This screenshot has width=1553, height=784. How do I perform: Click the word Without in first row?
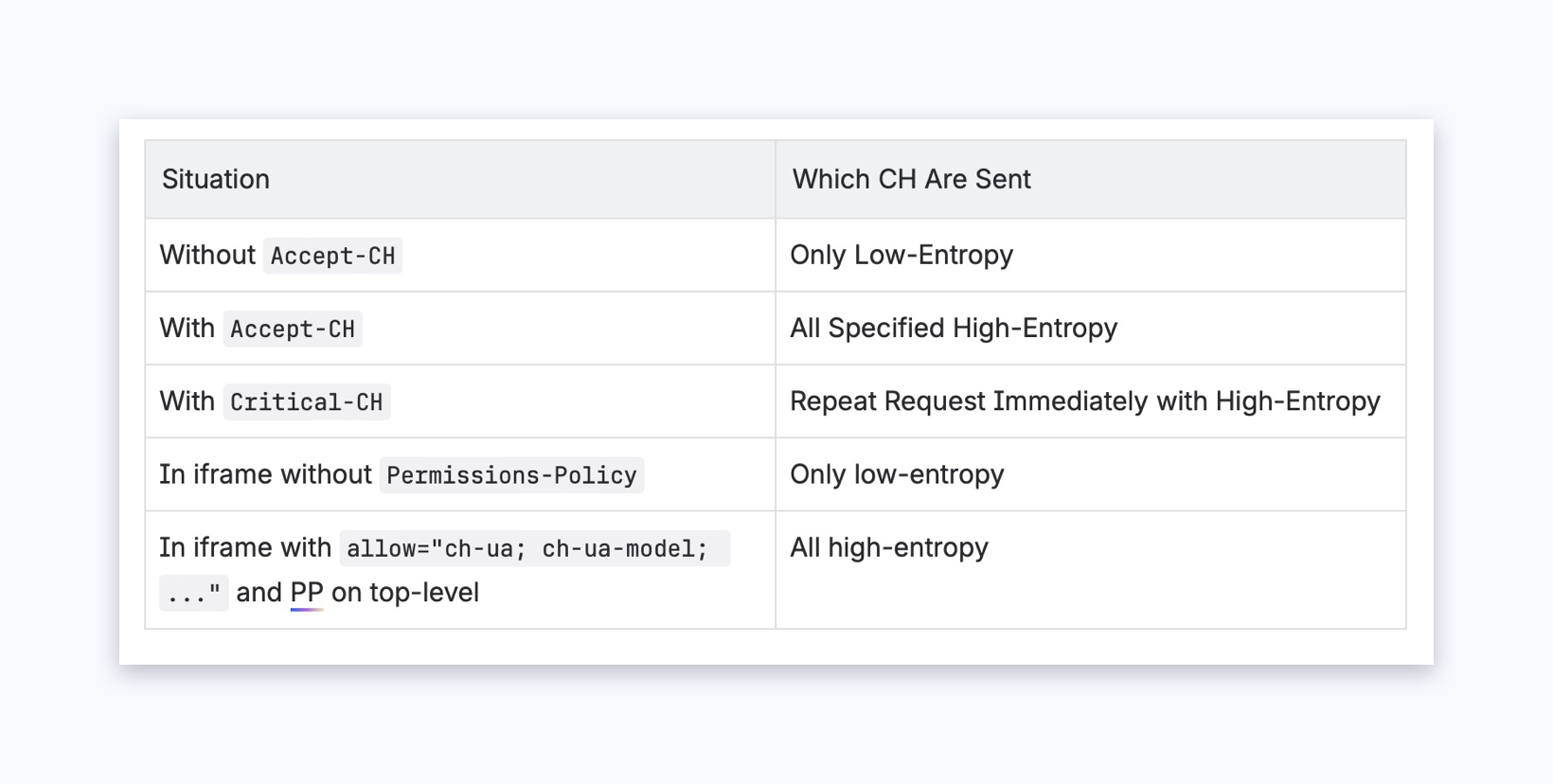207,256
